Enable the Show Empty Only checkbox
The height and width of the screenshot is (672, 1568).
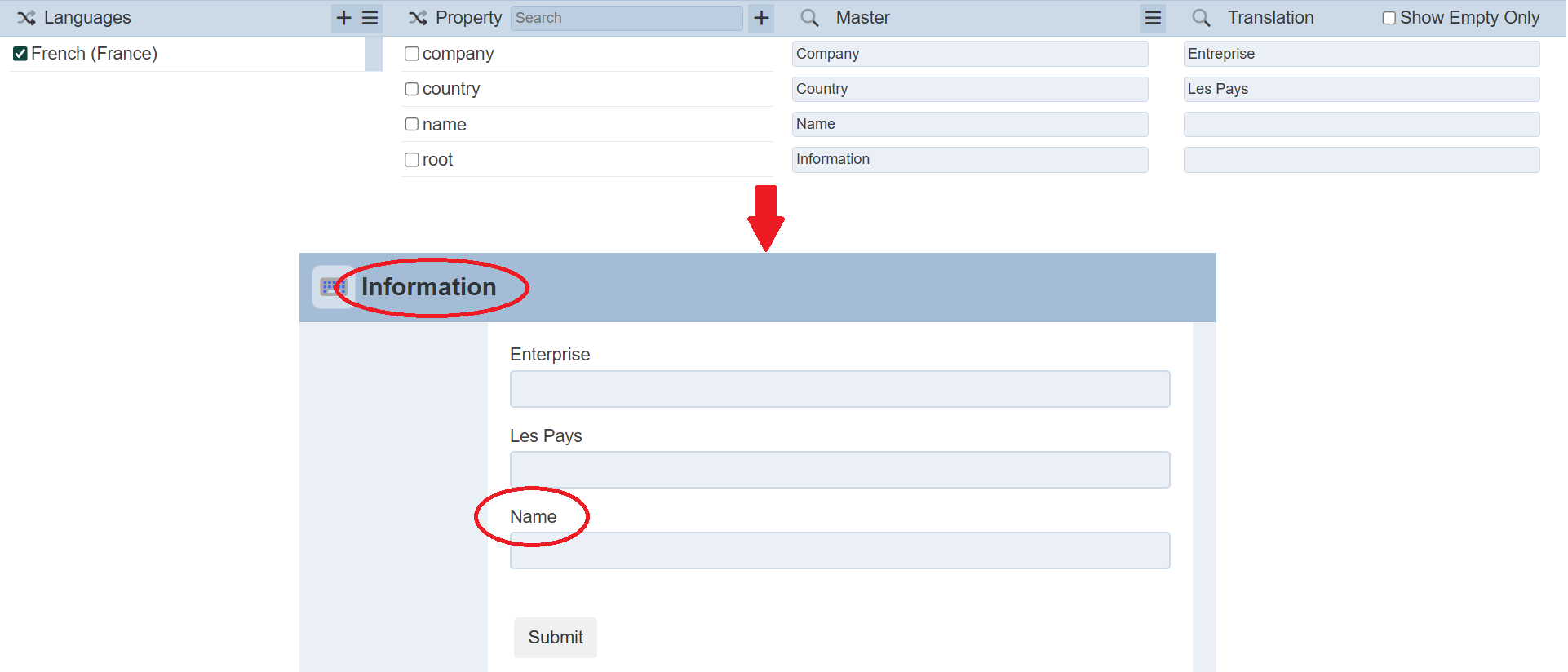click(x=1389, y=18)
